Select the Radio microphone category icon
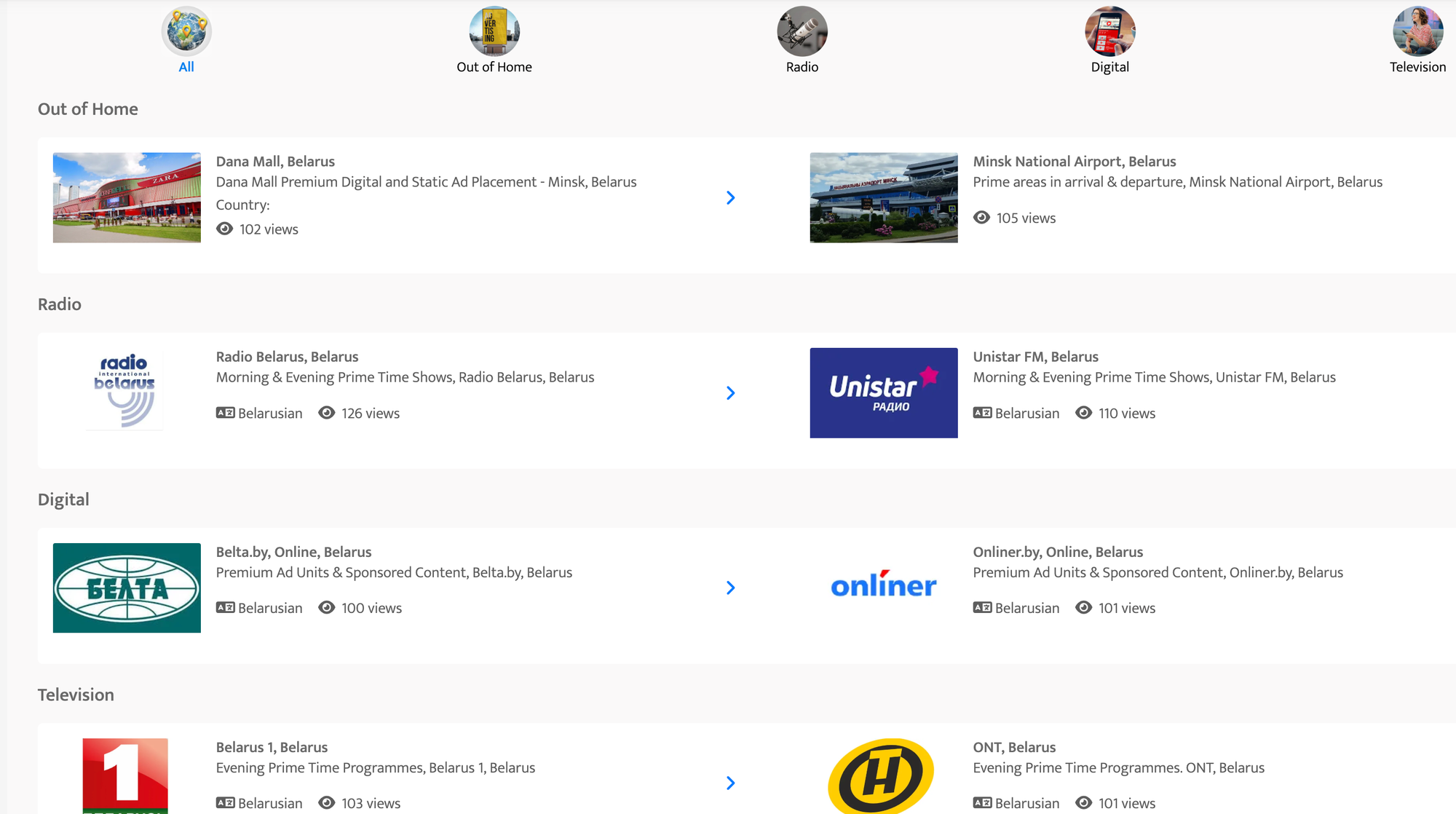This screenshot has width=1456, height=814. 802,31
